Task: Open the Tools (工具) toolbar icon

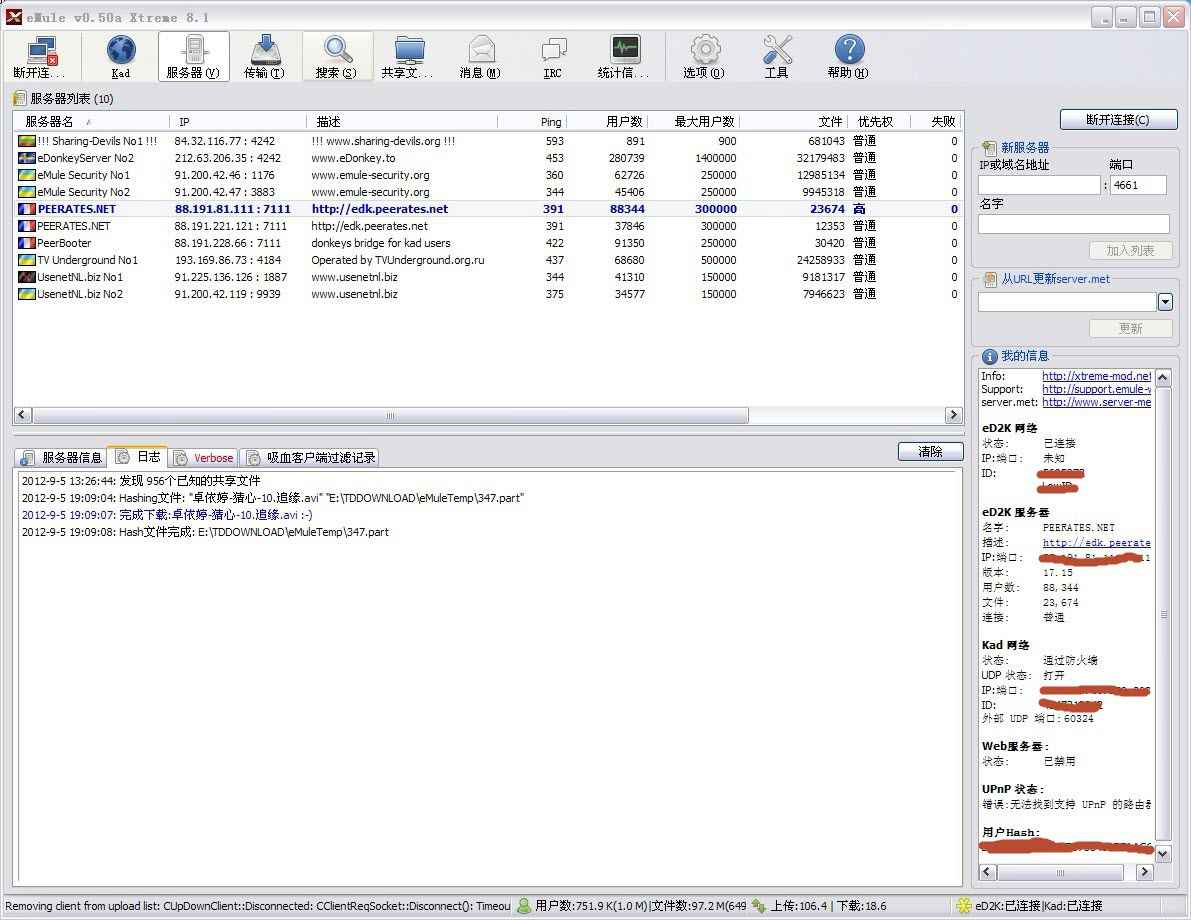Action: point(776,56)
